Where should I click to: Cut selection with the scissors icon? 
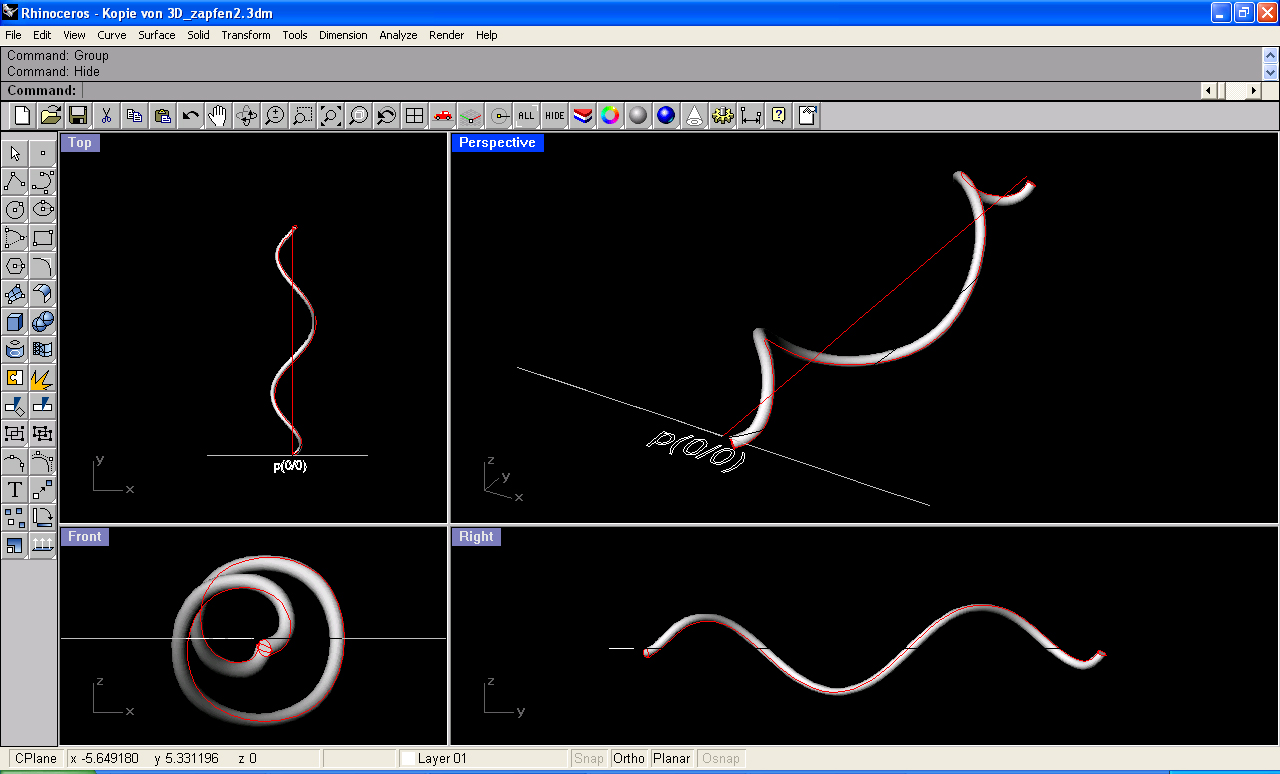[106, 116]
